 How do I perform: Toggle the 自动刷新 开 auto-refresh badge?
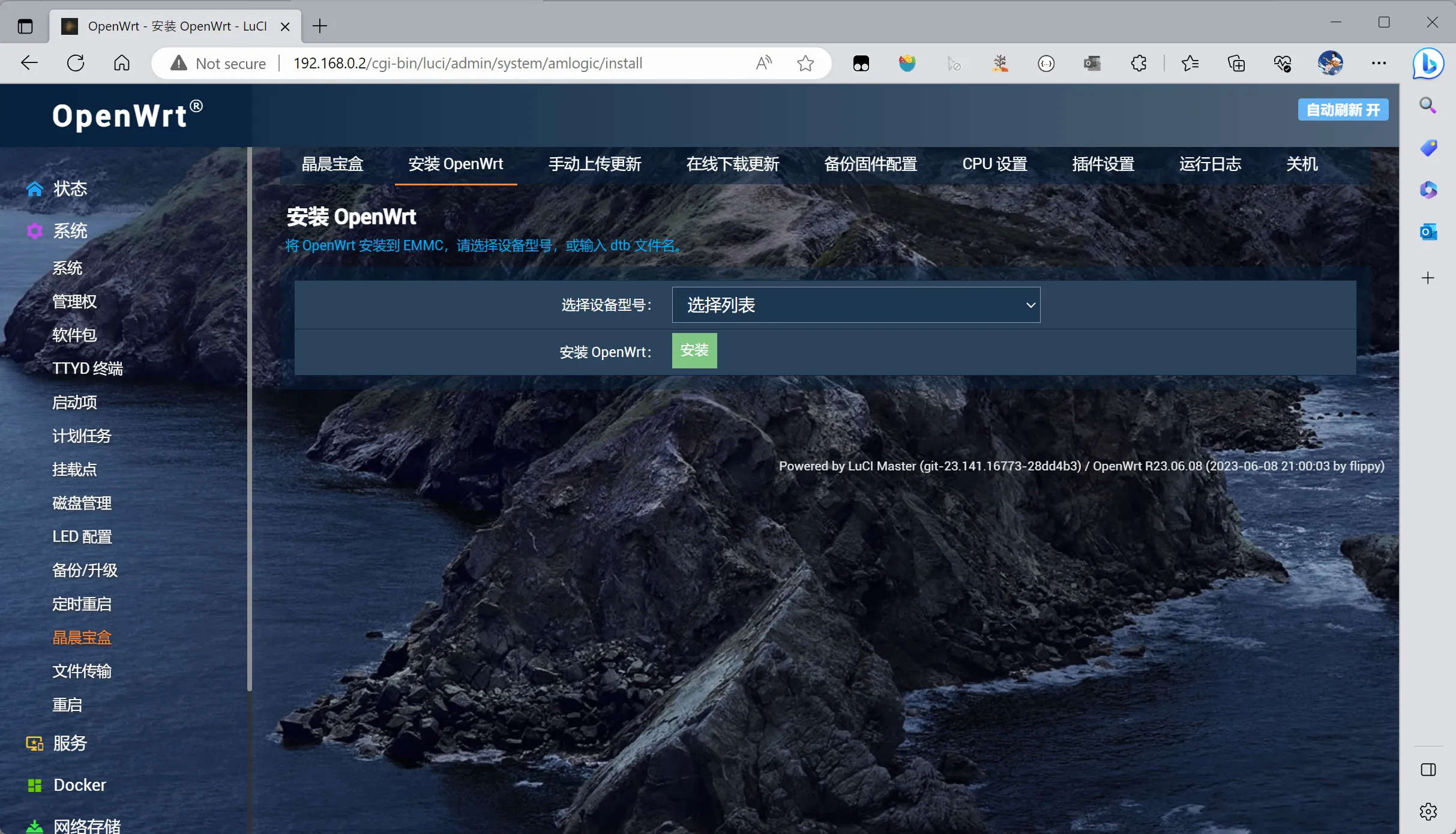[1343, 110]
